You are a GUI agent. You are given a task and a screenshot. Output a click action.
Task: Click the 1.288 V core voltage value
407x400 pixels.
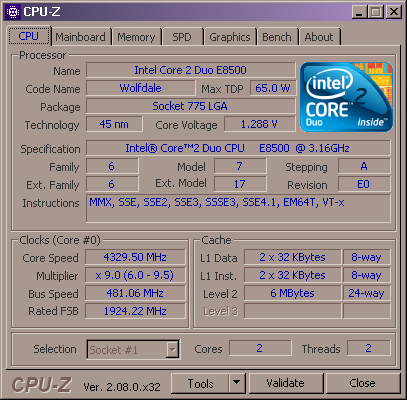point(260,124)
